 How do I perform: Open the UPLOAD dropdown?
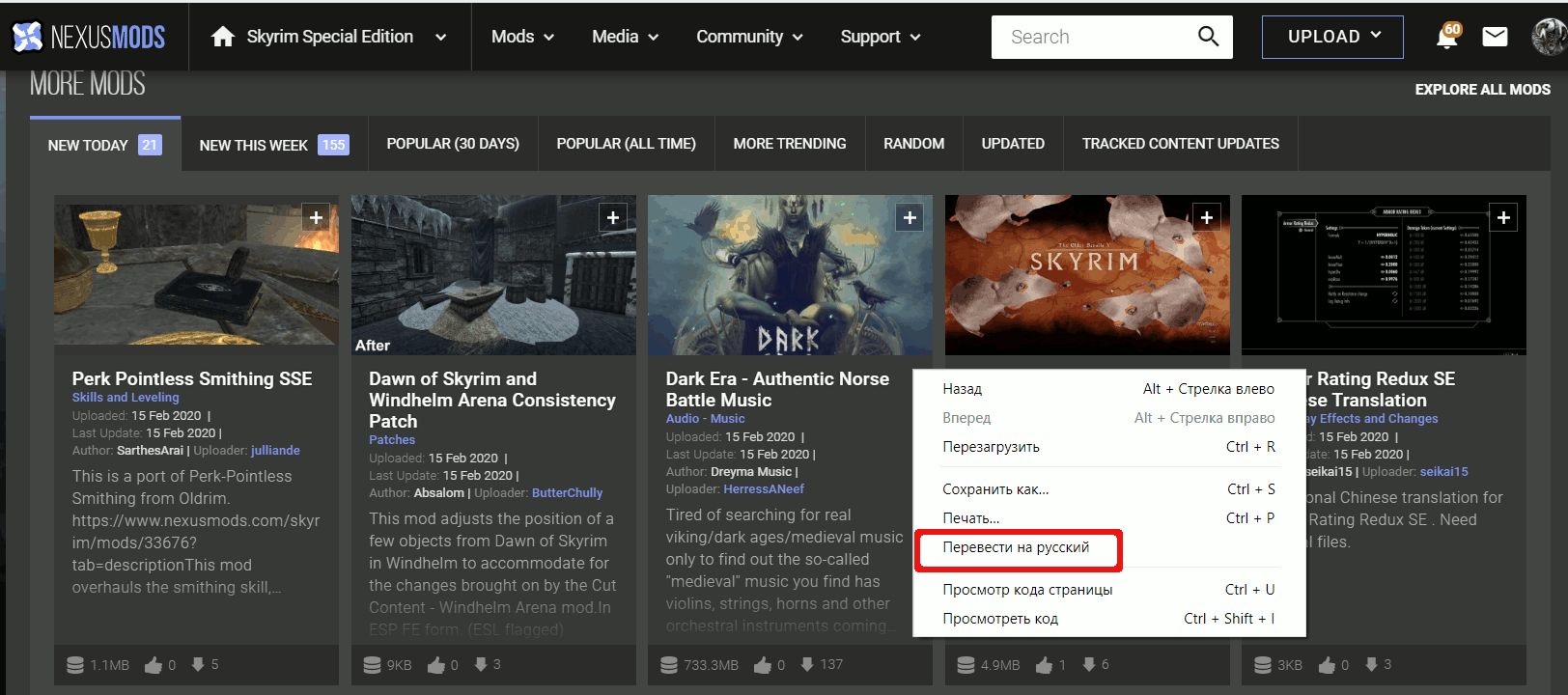1332,37
